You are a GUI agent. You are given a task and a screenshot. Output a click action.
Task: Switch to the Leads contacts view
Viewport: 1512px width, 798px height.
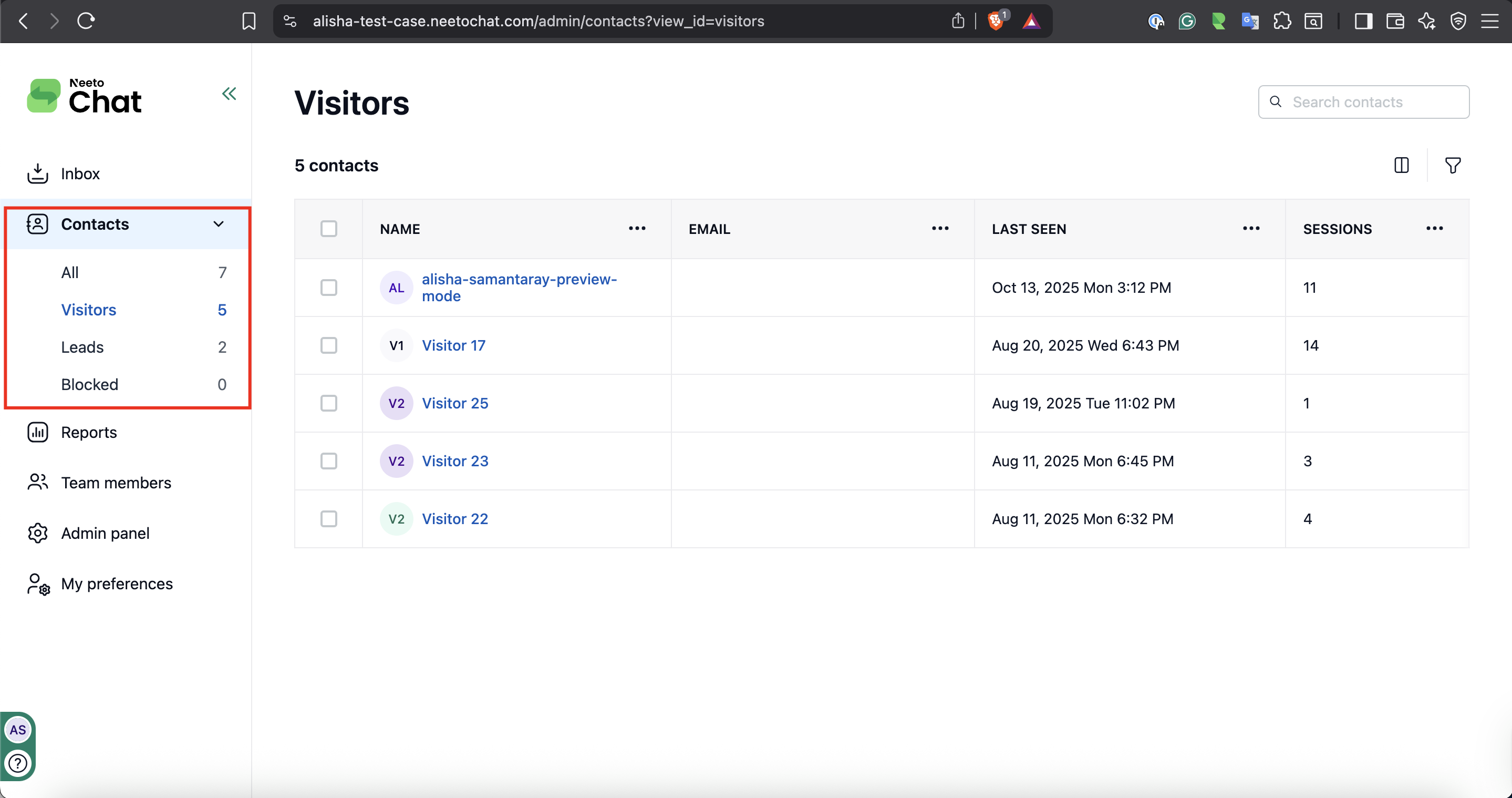[82, 347]
